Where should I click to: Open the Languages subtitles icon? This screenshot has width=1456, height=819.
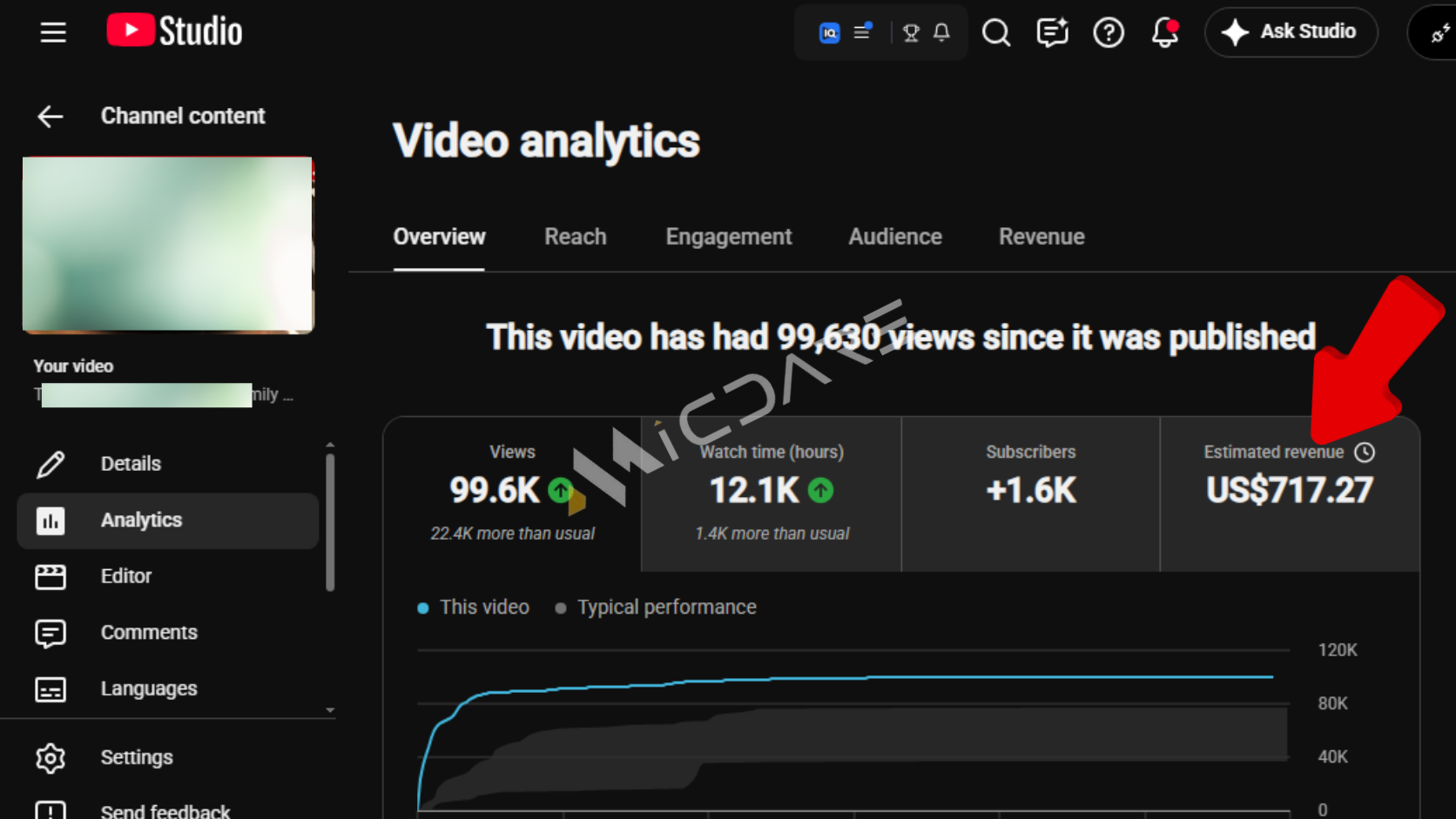[51, 689]
